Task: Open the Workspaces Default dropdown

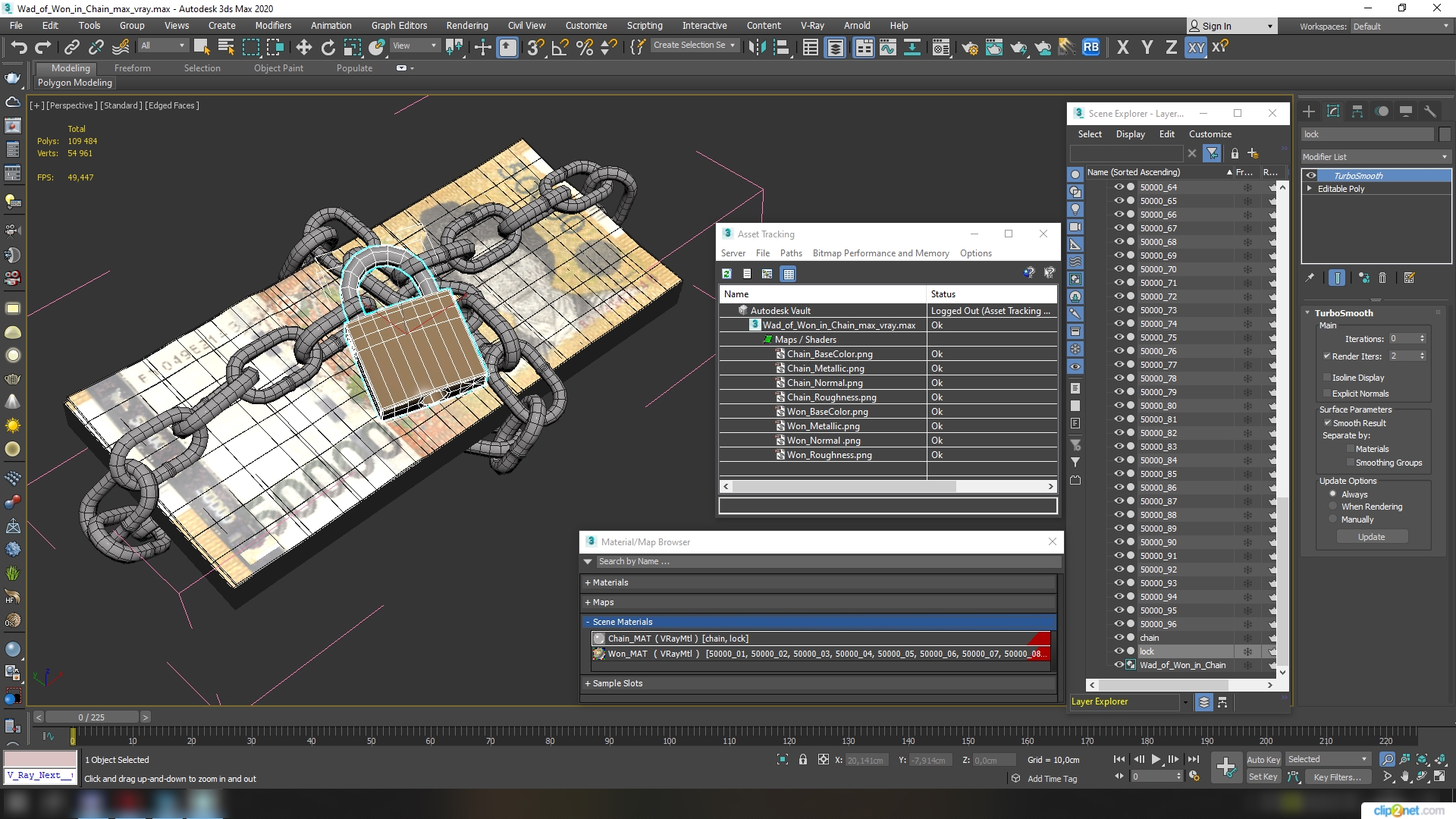Action: [x=1401, y=26]
